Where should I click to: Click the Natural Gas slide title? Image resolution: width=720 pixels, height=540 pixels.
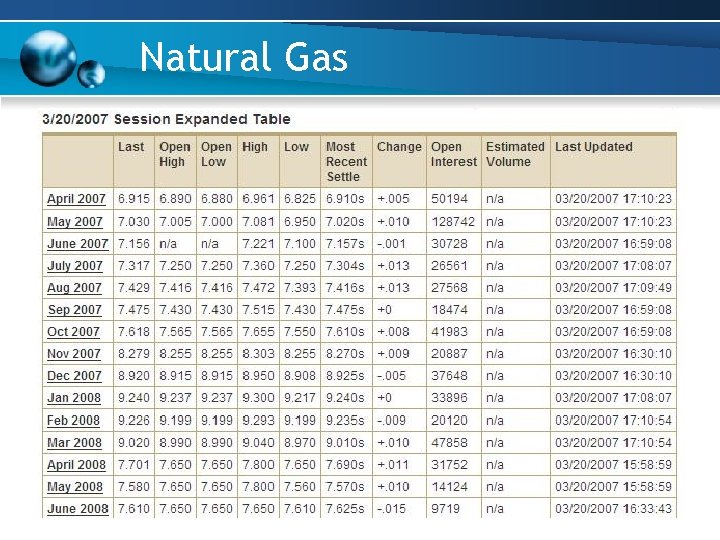tap(244, 57)
